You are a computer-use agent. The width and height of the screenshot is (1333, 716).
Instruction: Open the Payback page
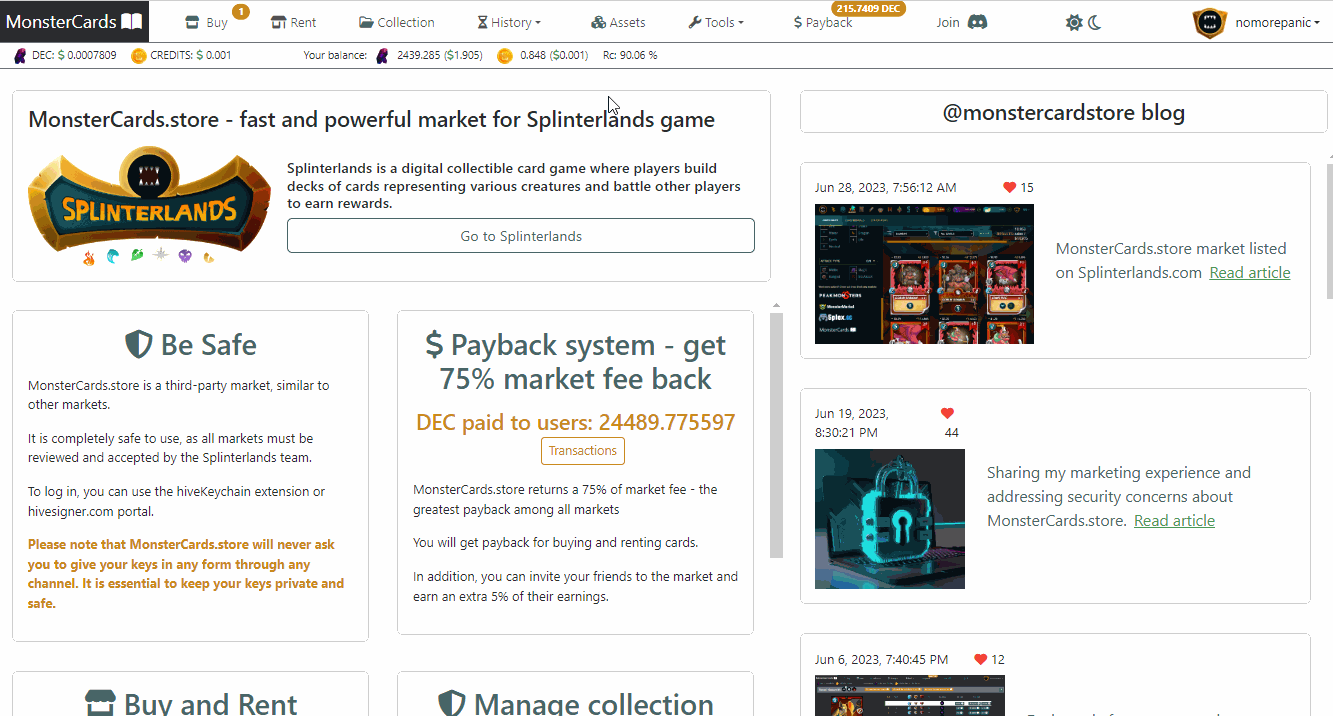click(x=823, y=22)
